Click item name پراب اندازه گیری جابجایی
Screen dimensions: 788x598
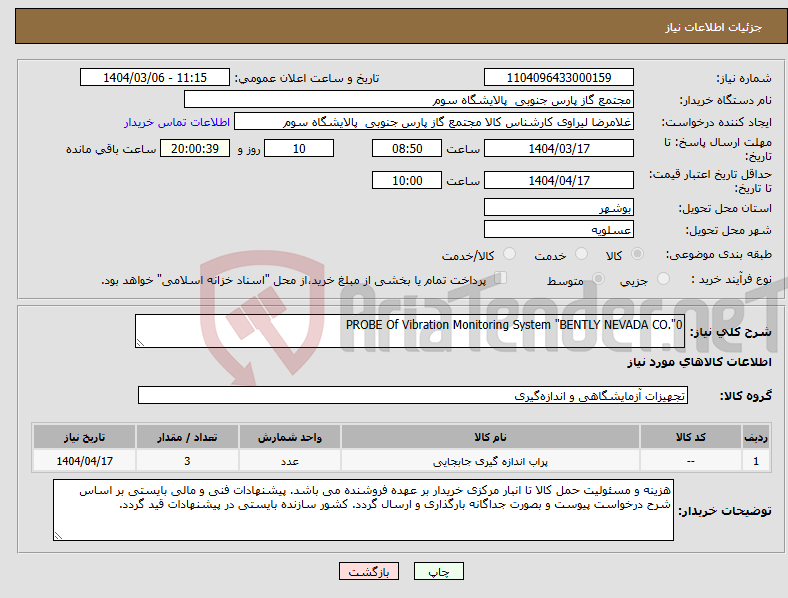point(490,461)
